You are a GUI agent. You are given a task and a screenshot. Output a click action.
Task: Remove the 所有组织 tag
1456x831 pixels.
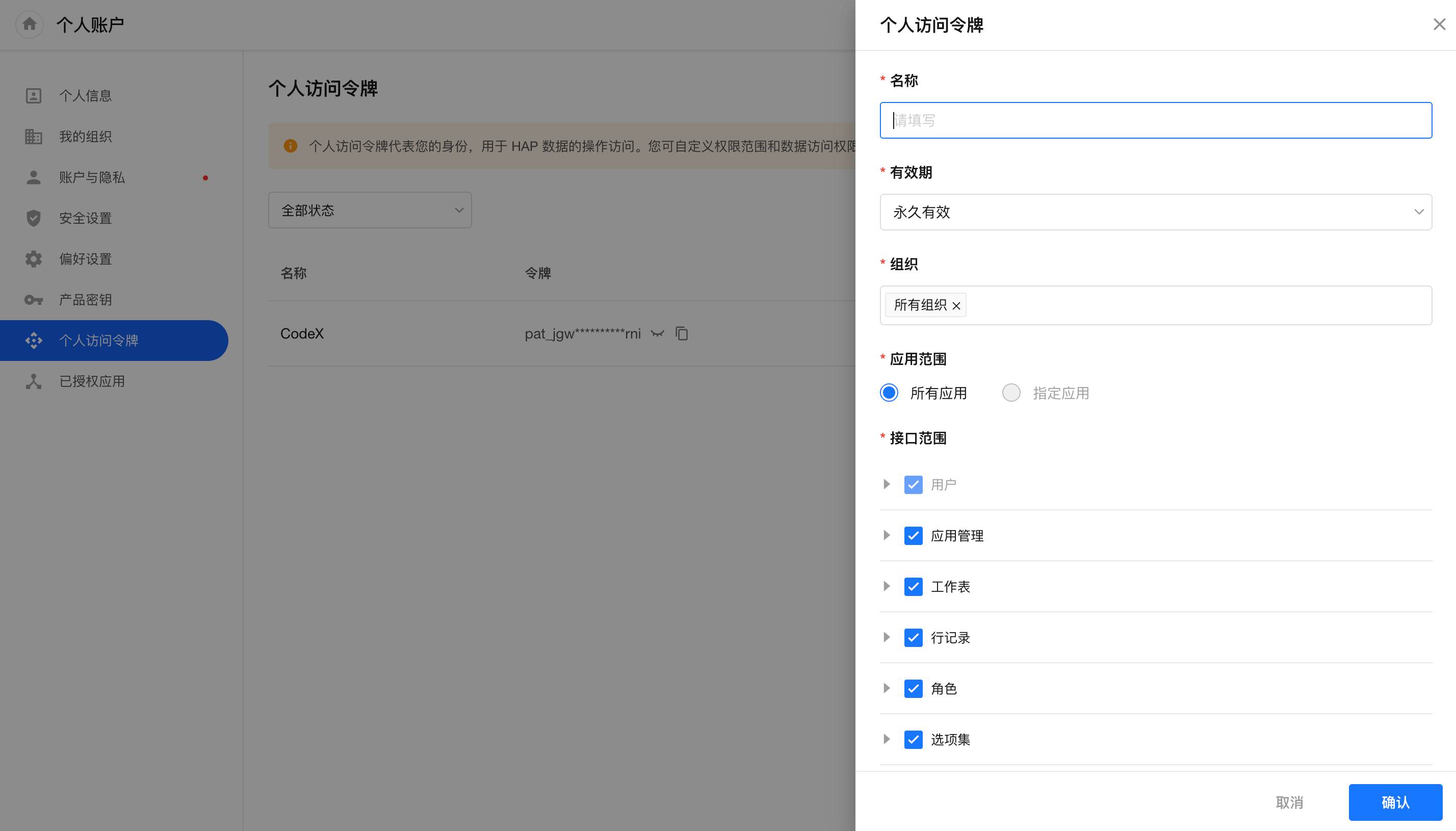tap(956, 306)
